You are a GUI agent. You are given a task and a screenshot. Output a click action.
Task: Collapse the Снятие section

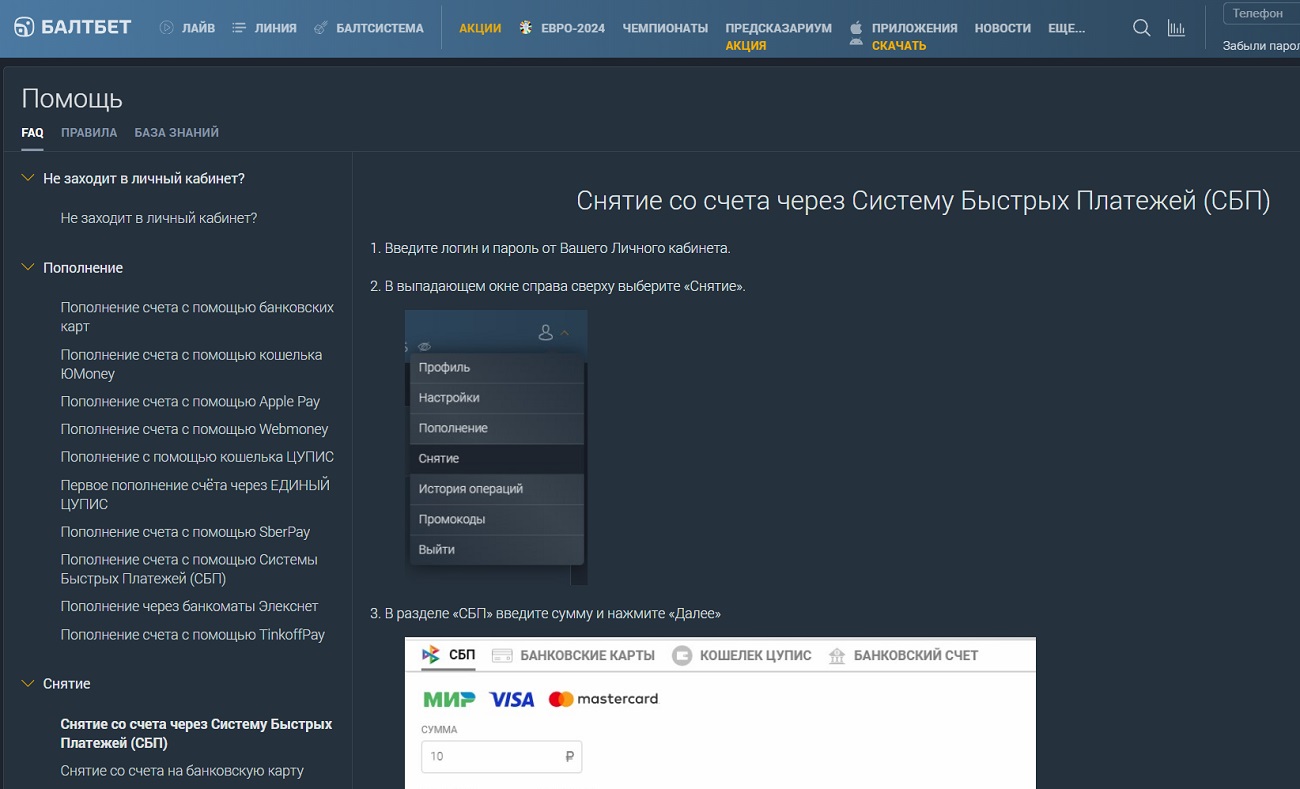28,684
